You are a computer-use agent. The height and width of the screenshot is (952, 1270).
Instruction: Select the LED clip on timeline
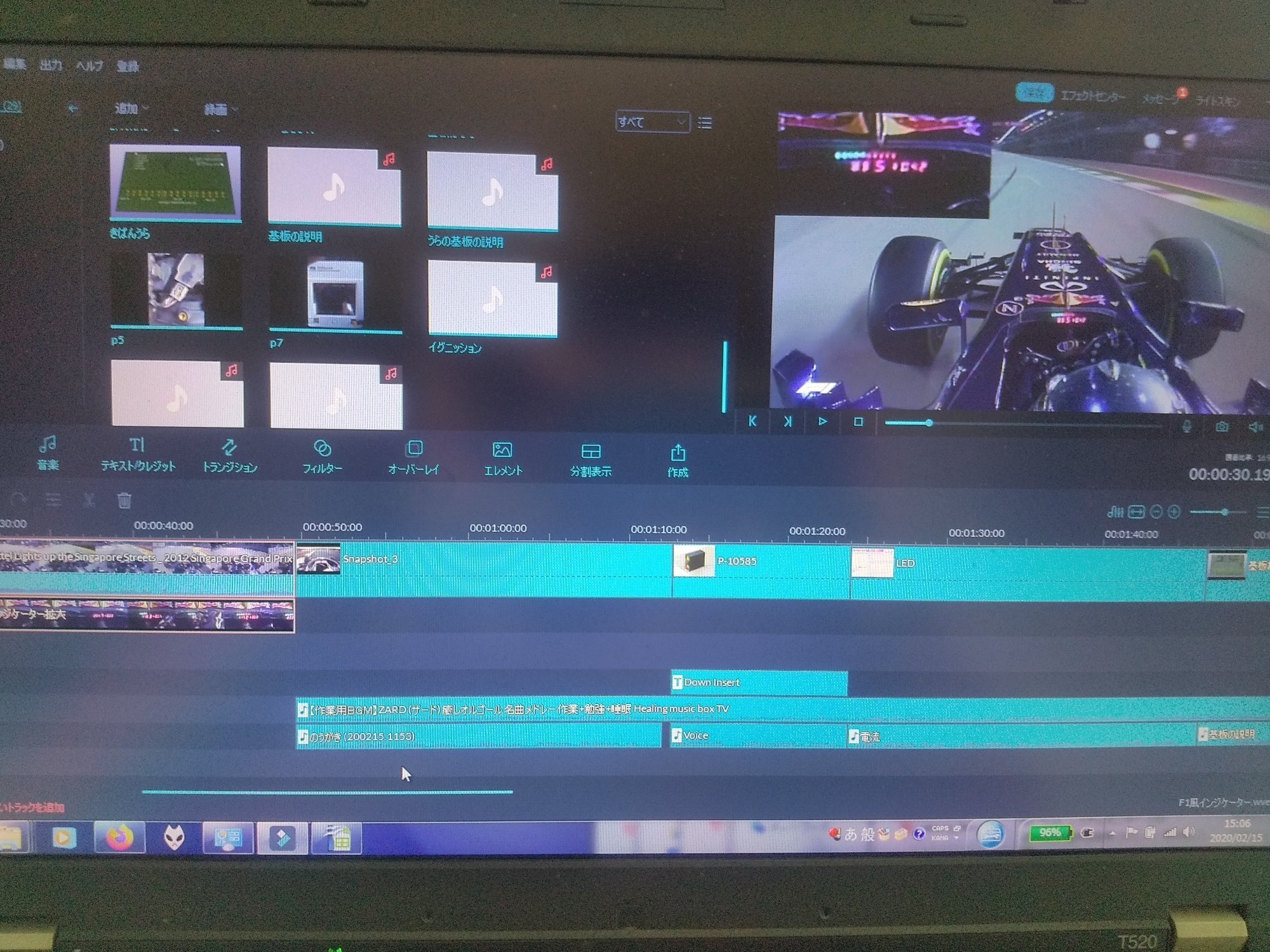tap(1028, 574)
